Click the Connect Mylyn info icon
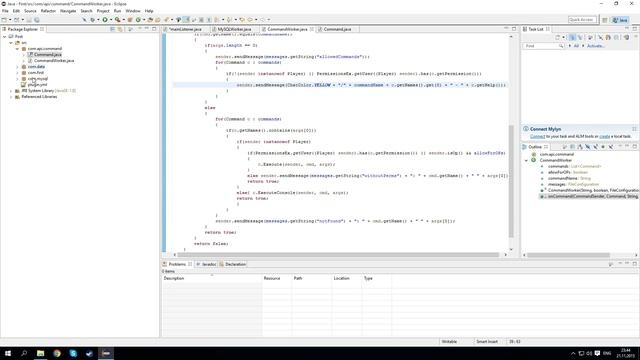This screenshot has height=360, width=640. [x=526, y=129]
